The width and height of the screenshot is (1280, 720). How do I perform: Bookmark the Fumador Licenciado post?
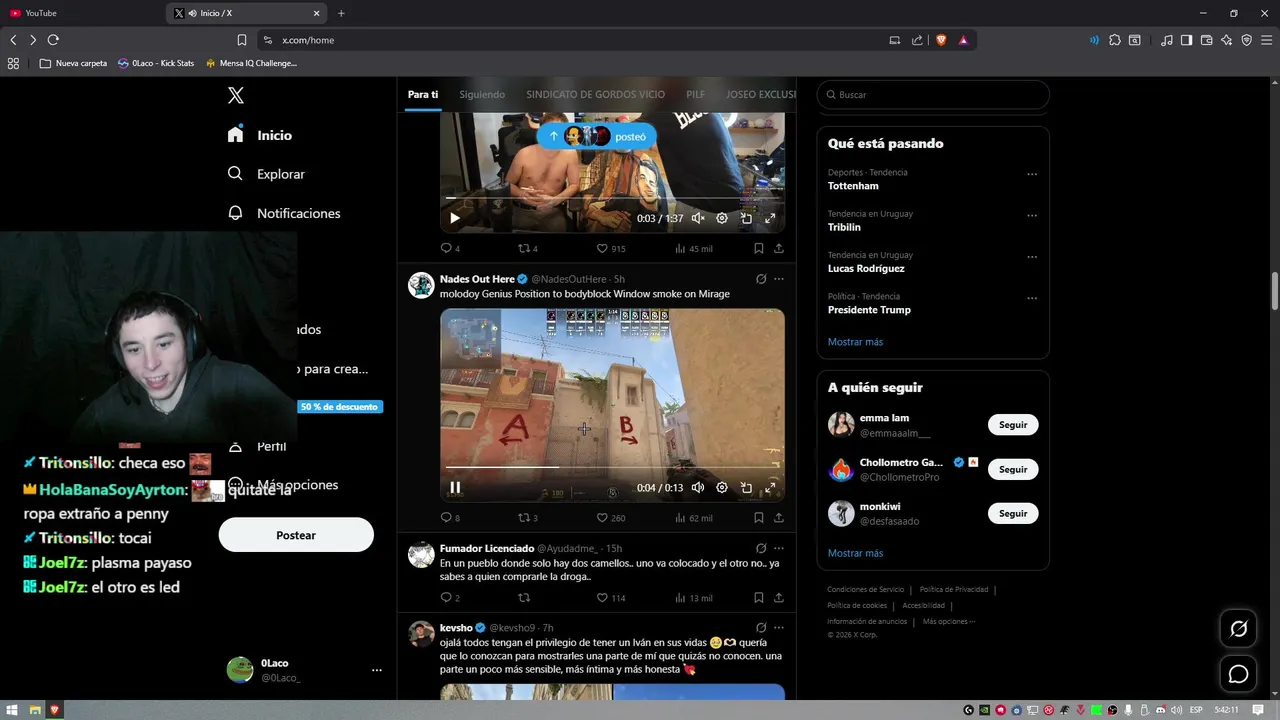759,598
